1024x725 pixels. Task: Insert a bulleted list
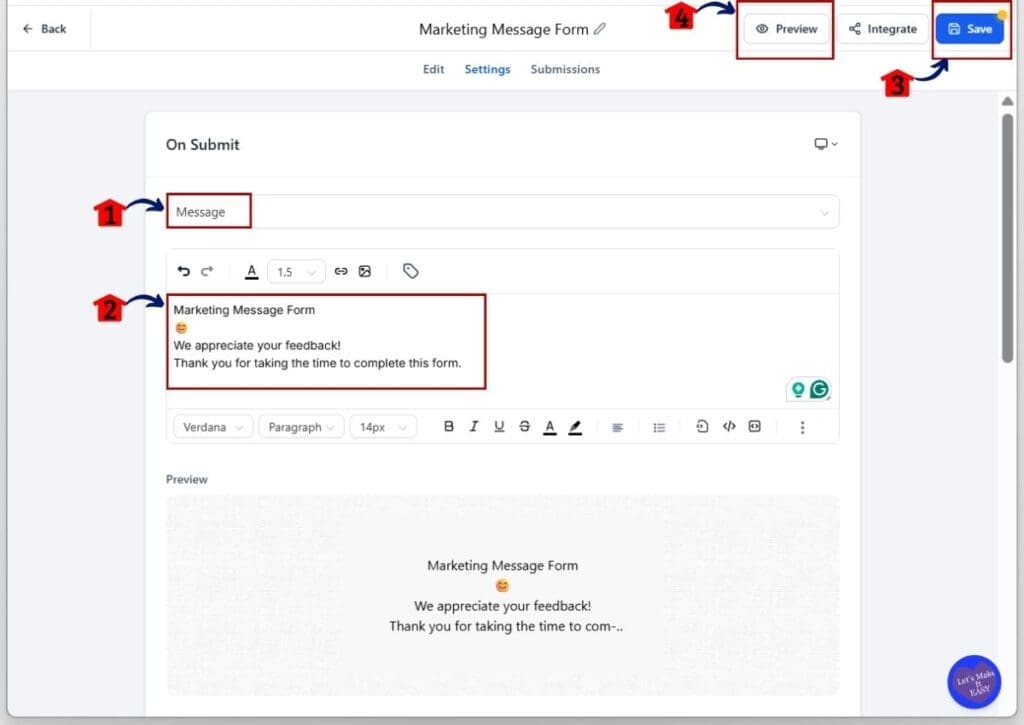coord(659,426)
